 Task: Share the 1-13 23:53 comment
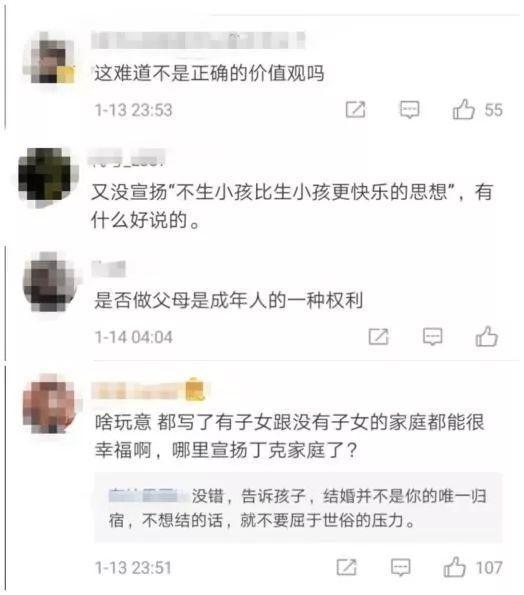356,110
